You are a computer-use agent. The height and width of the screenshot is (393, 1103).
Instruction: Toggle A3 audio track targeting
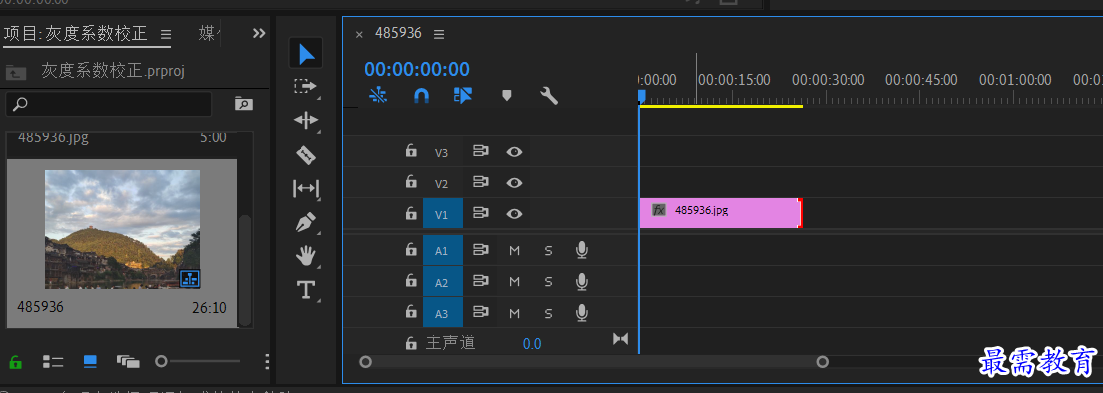point(442,312)
